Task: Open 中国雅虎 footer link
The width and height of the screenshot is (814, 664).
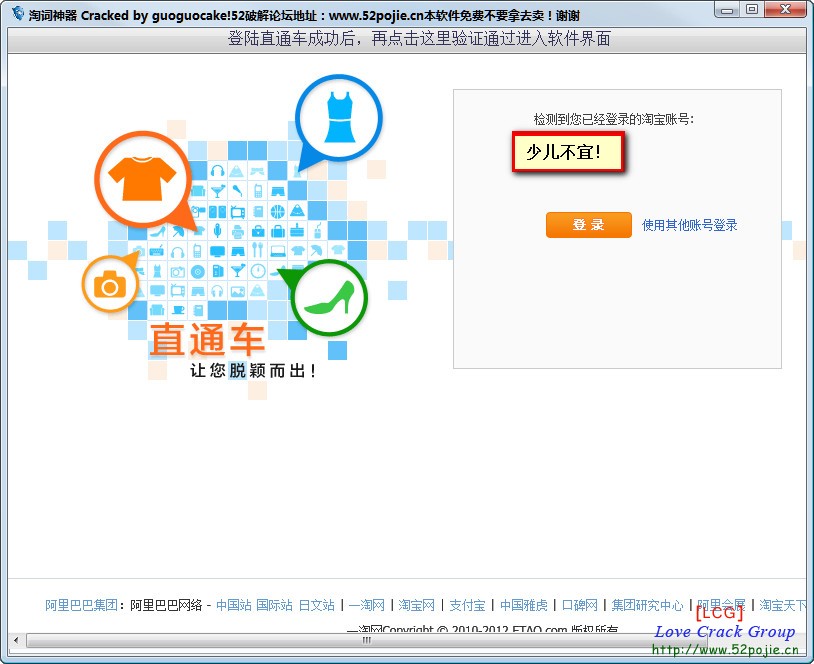Action: tap(524, 605)
